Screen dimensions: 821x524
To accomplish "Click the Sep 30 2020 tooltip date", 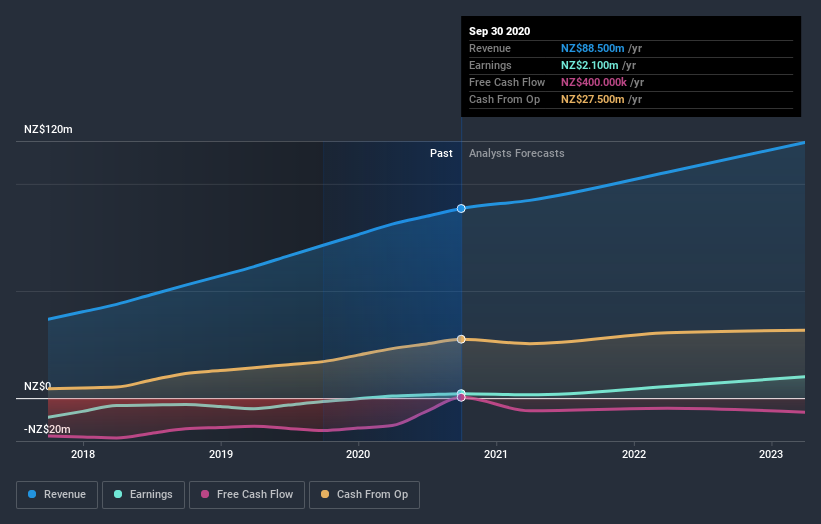I will [x=500, y=31].
